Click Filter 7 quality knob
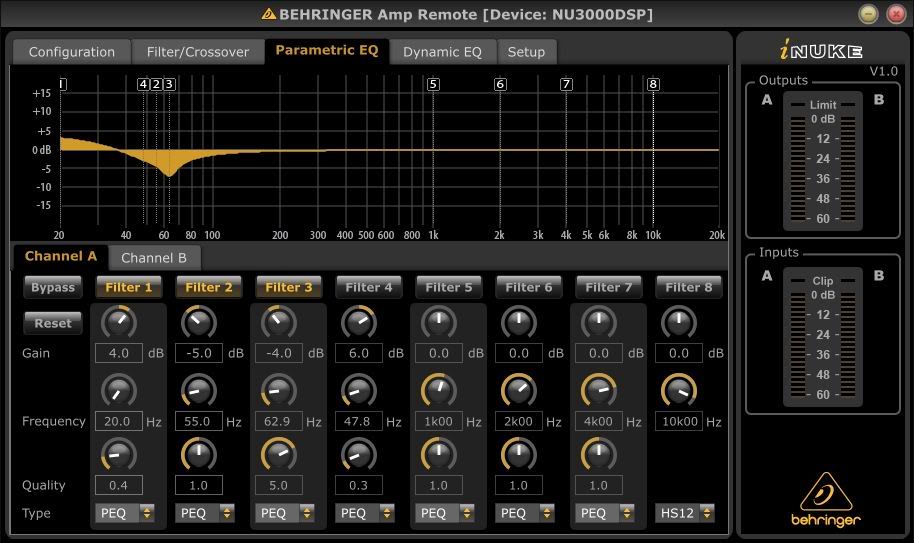This screenshot has height=543, width=914. 599,454
